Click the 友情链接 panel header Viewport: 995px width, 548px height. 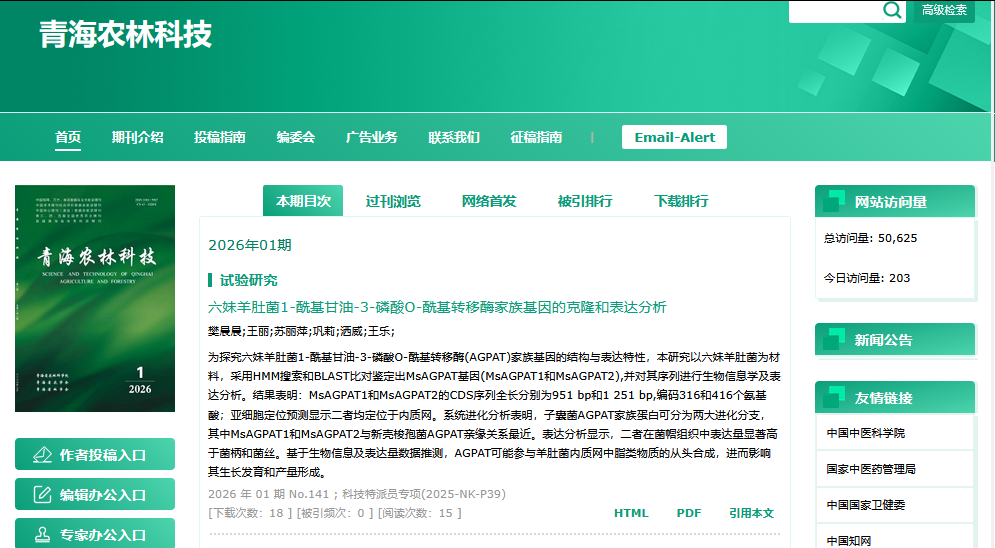click(895, 398)
